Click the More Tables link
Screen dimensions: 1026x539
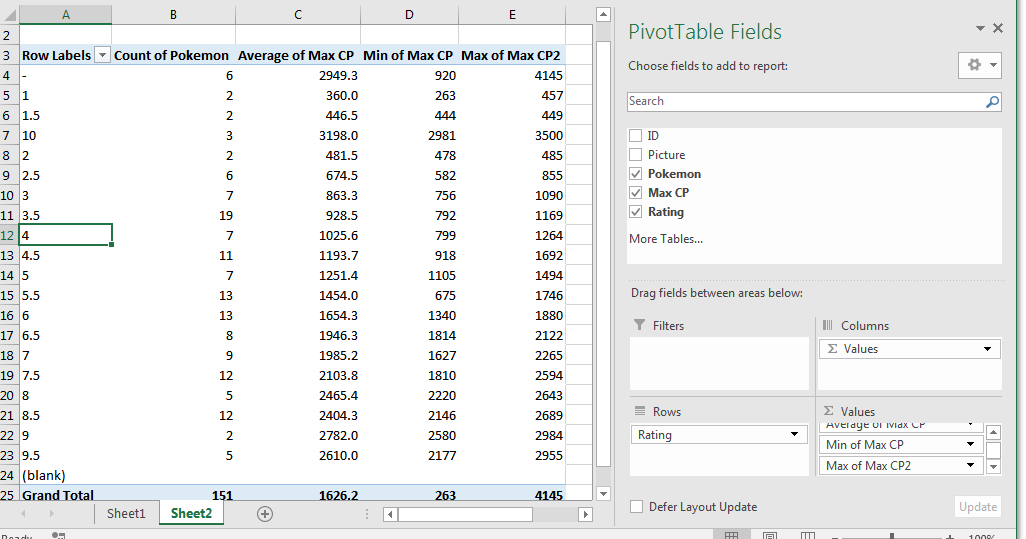click(x=665, y=239)
